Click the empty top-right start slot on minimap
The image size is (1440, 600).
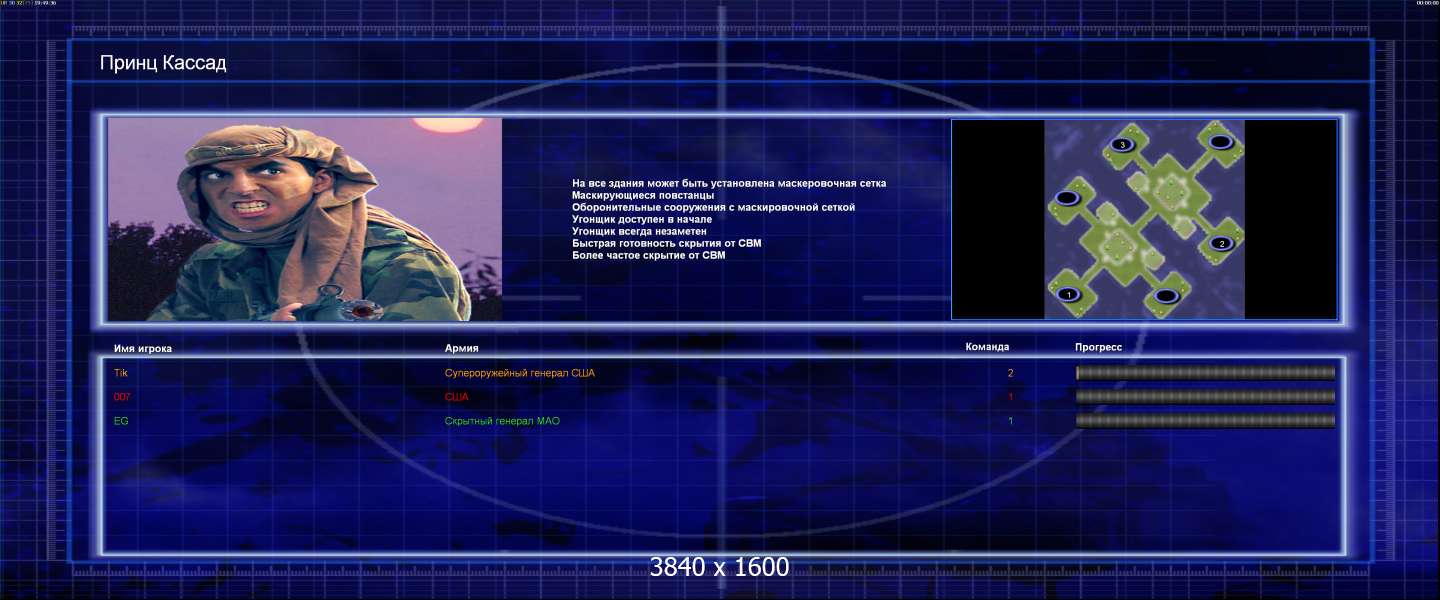[x=1219, y=142]
